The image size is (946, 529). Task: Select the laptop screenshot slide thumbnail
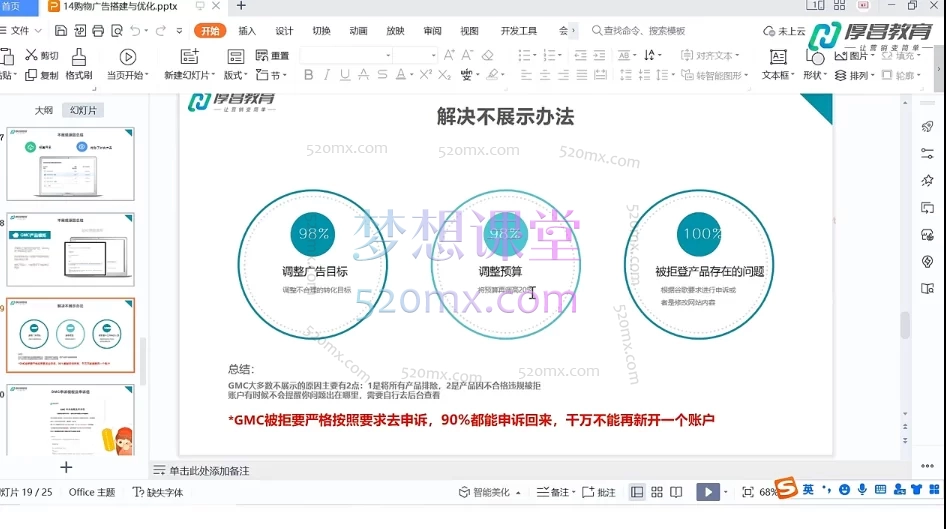[71, 163]
